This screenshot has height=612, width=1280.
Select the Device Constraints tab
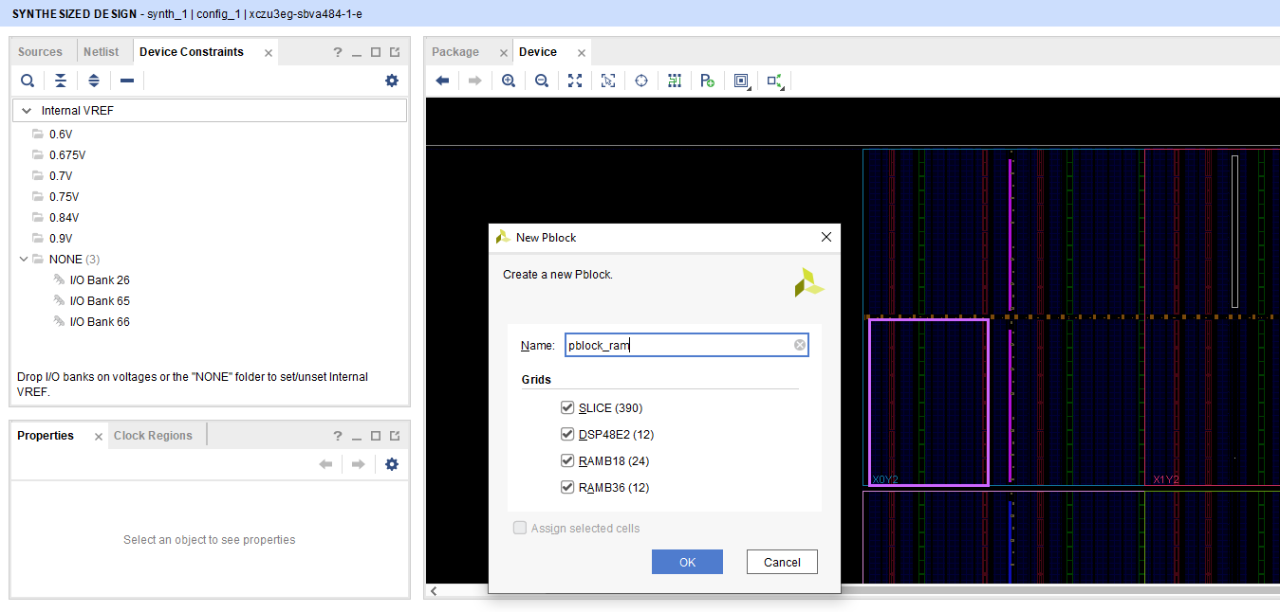(191, 52)
